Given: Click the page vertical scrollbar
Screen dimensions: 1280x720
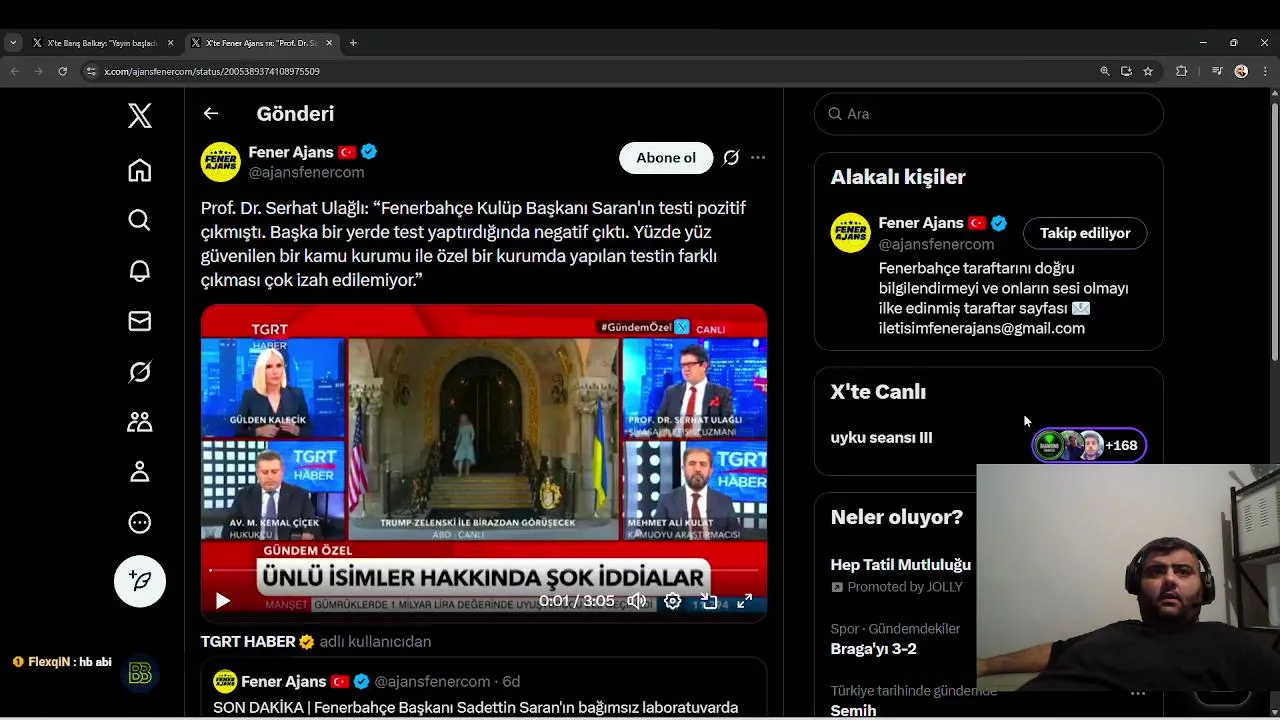Looking at the screenshot, I should 1274,230.
